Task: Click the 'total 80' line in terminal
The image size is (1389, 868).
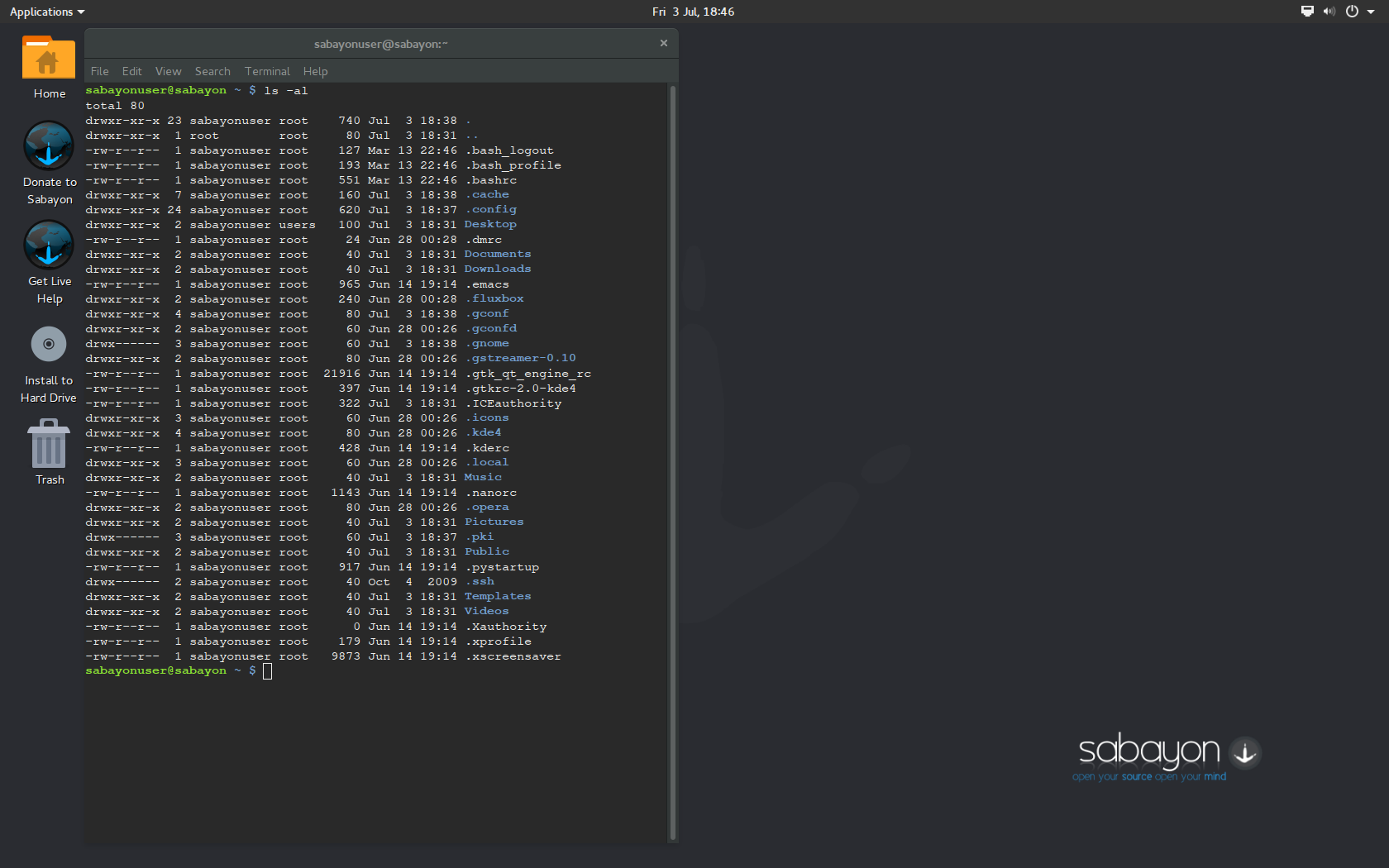Action: click(x=115, y=106)
